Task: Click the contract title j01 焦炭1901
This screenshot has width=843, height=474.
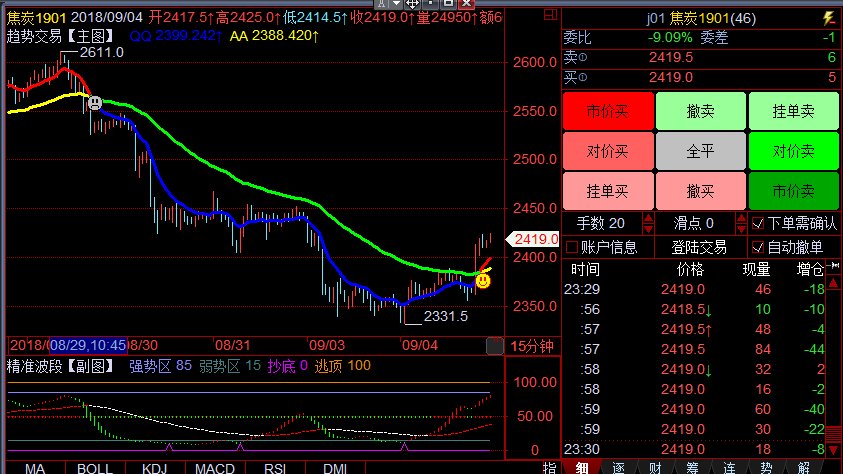Action: [x=701, y=19]
